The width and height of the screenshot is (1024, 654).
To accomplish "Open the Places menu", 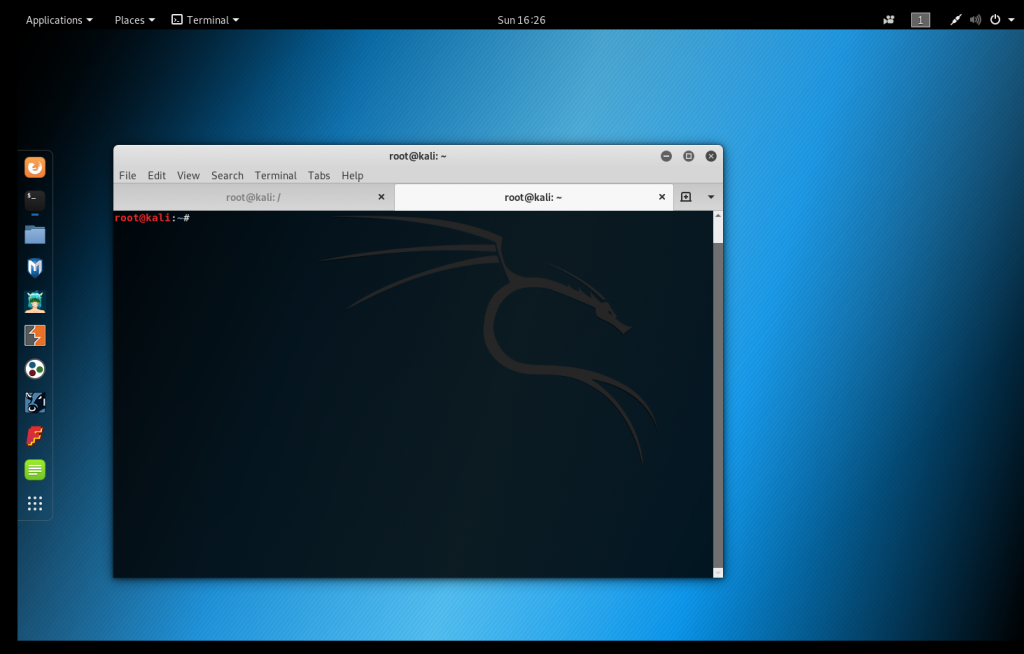I will (135, 20).
